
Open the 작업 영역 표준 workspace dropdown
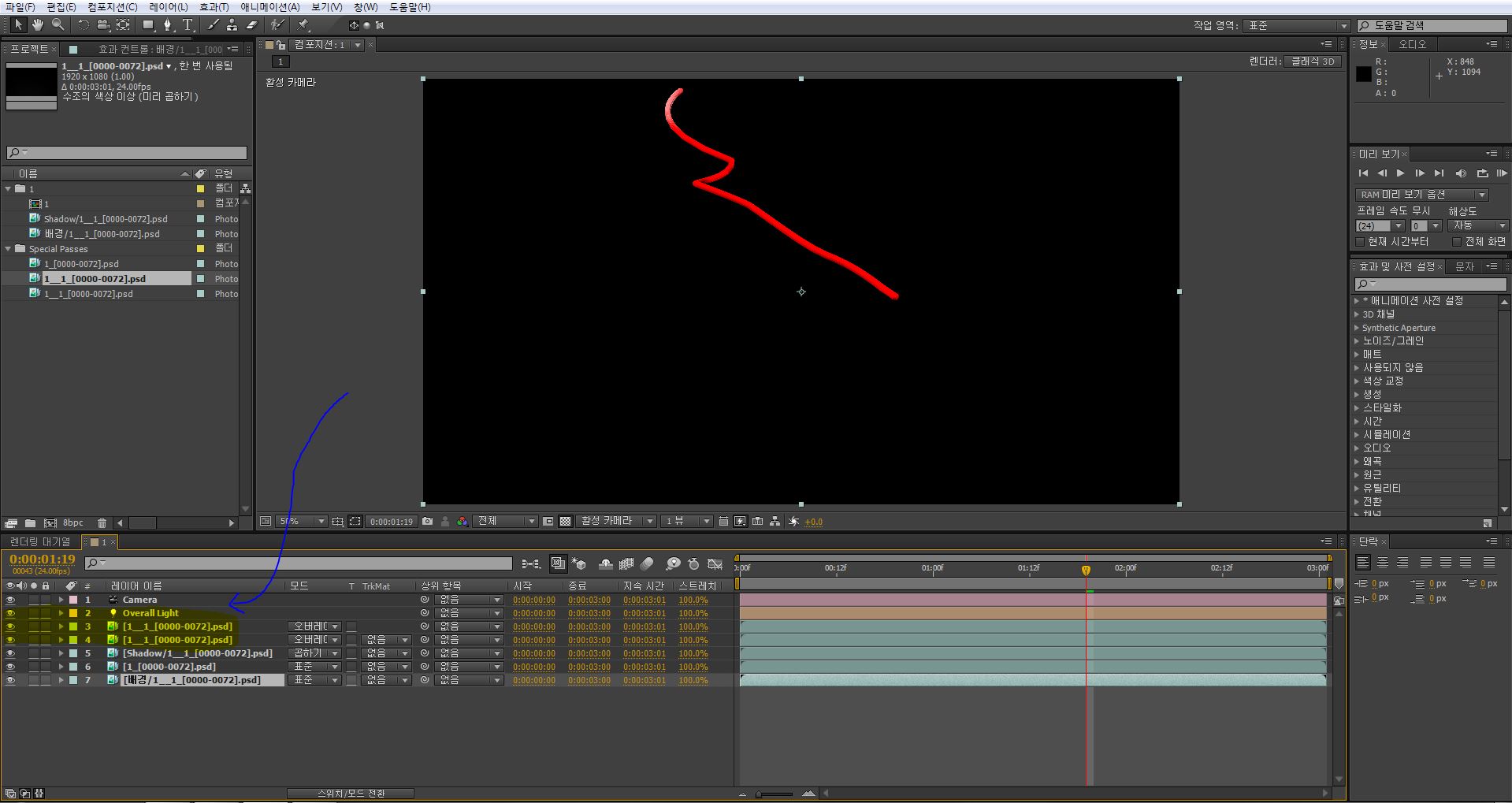pyautogui.click(x=1298, y=26)
